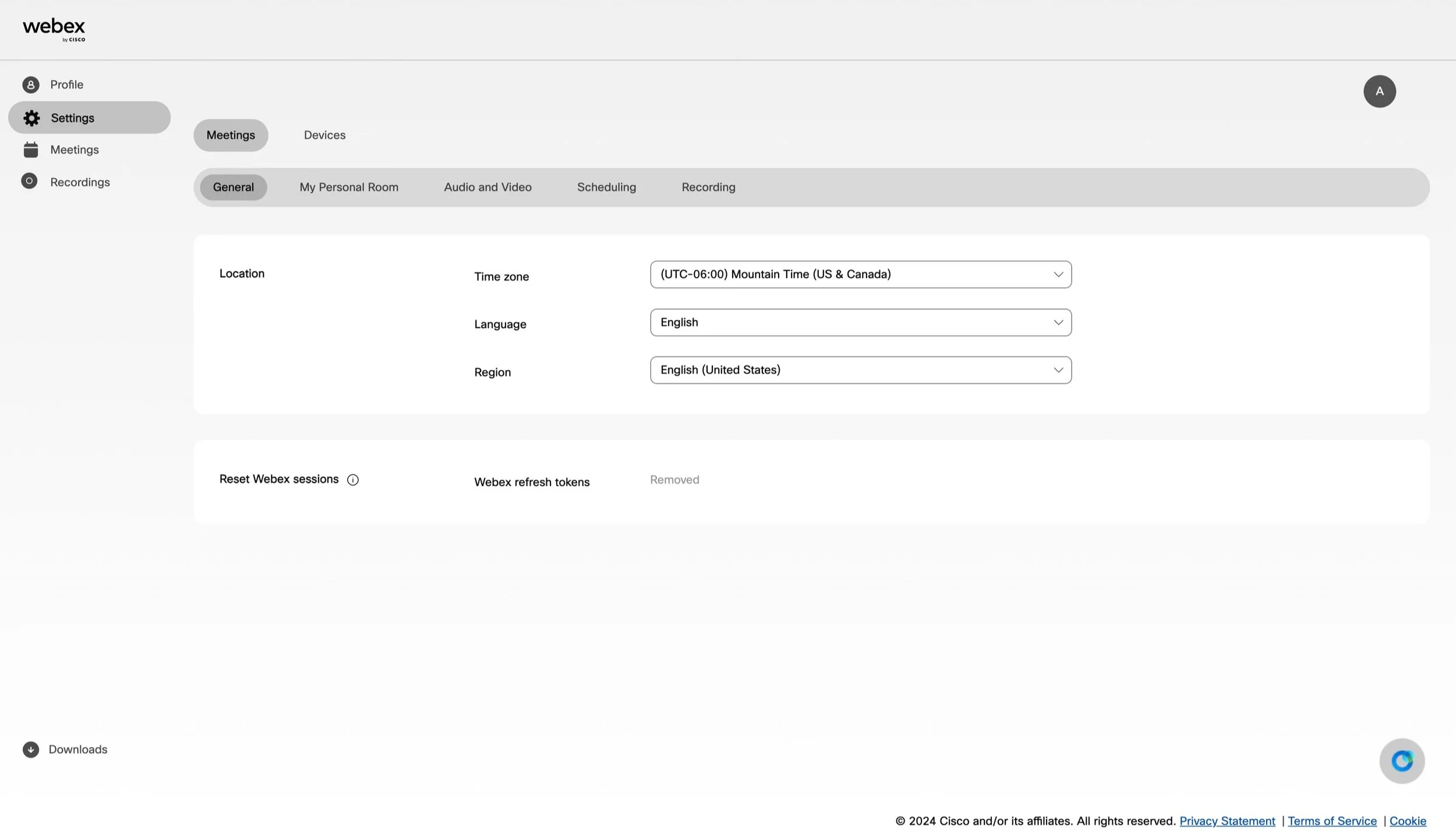
Task: Open the Profile section from the sidebar
Action: 66,84
